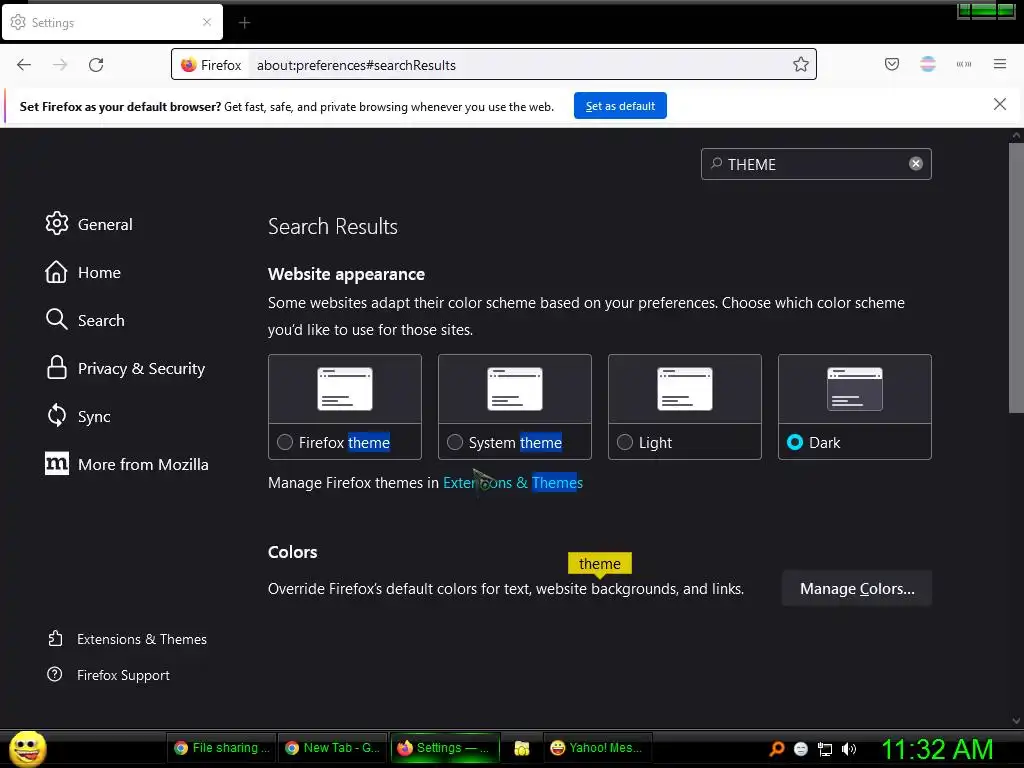Switch to New Tab Chrome taskbar window
Viewport: 1024px width, 768px height.
pos(333,748)
